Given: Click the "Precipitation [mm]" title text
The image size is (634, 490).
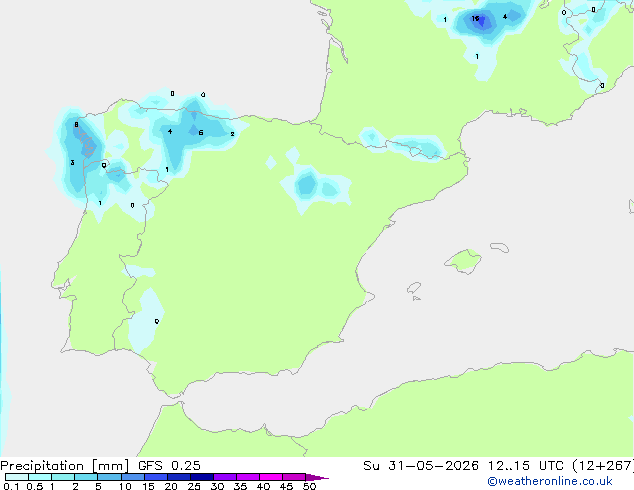Looking at the screenshot, I should click(64, 466).
